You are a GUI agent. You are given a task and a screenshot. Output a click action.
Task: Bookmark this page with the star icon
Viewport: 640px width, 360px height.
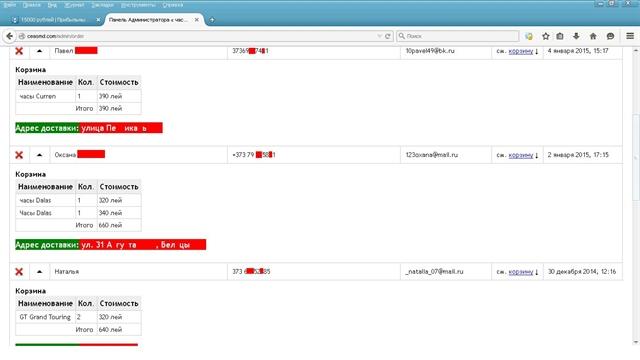coord(545,36)
